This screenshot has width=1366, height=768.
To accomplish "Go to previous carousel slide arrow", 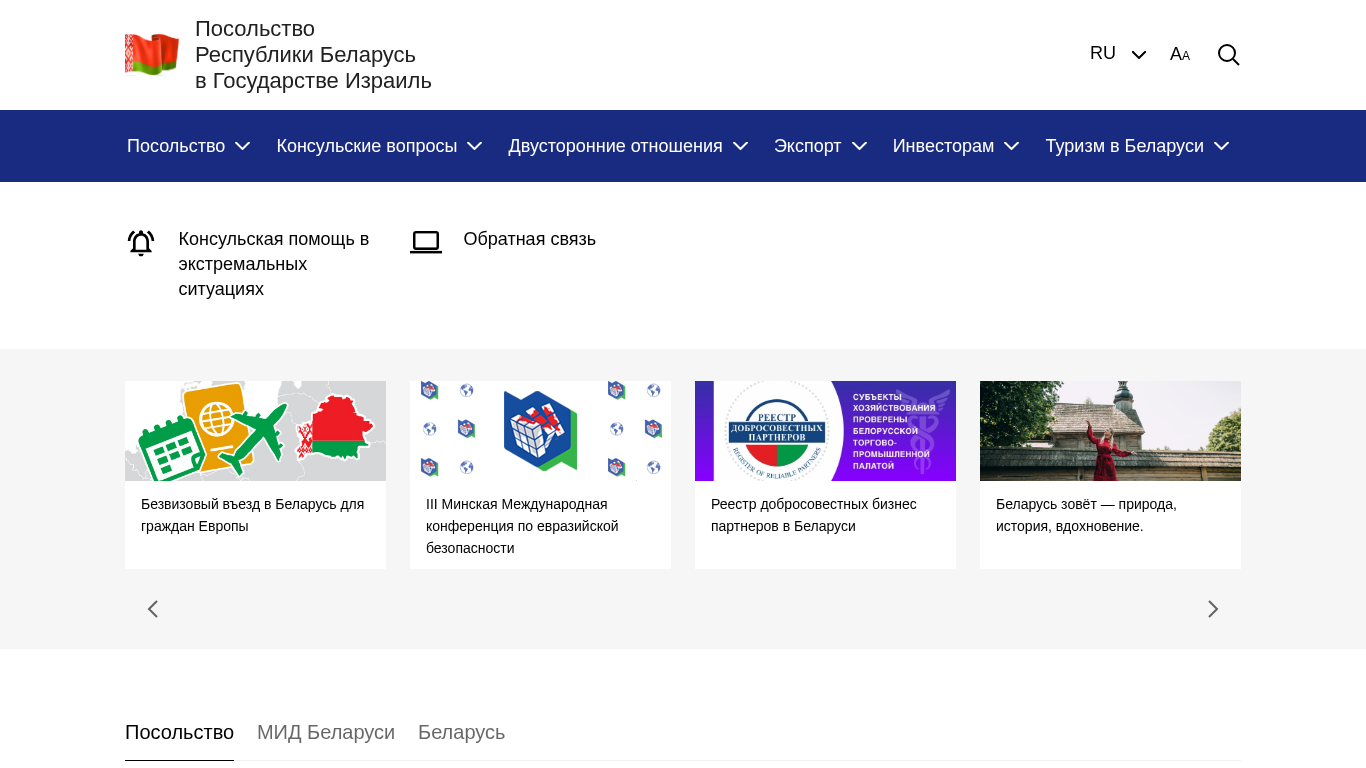I will [153, 609].
